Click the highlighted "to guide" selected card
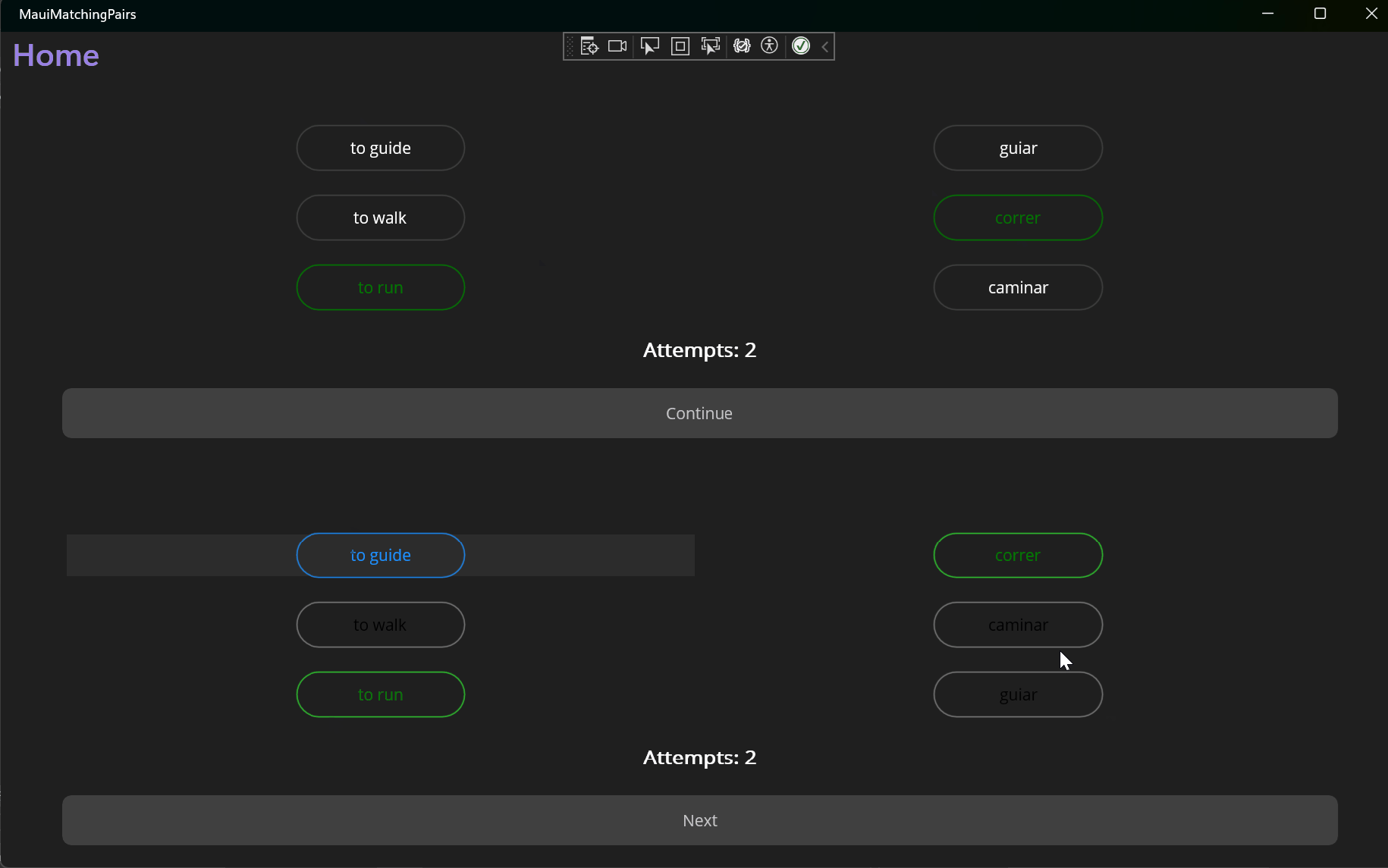 [380, 555]
